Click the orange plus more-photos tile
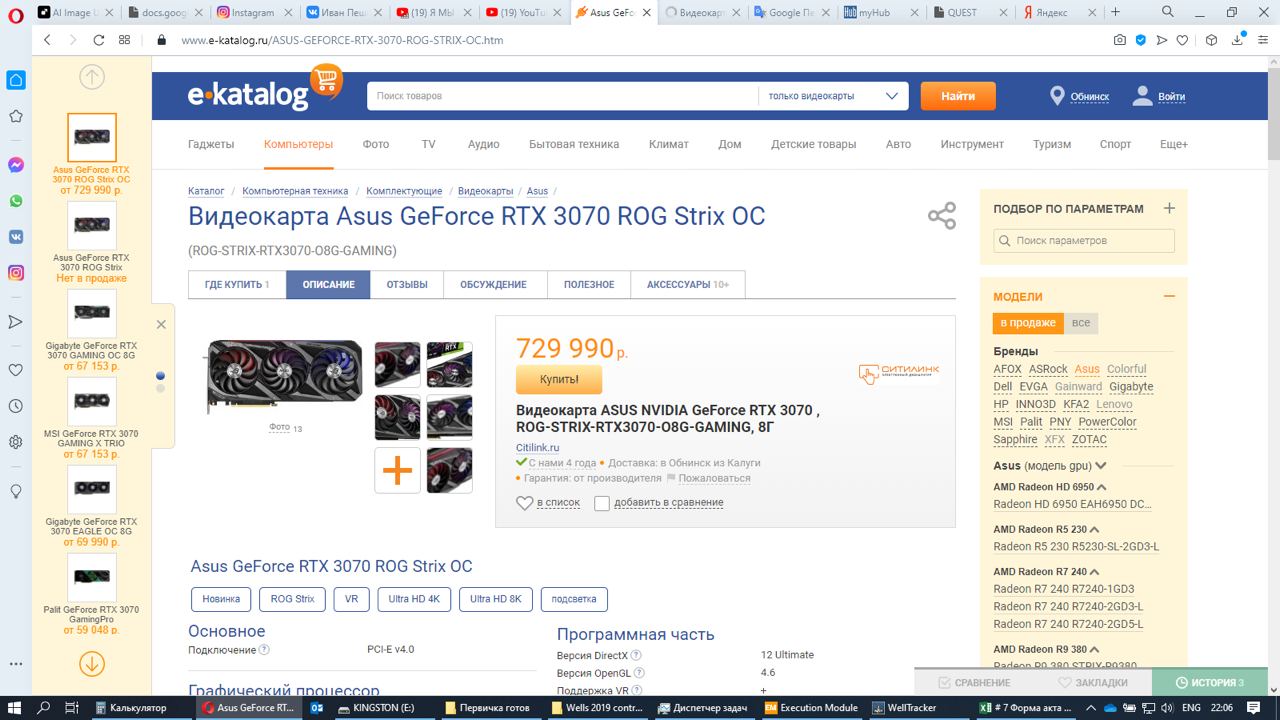The width and height of the screenshot is (1280, 720). coord(398,470)
